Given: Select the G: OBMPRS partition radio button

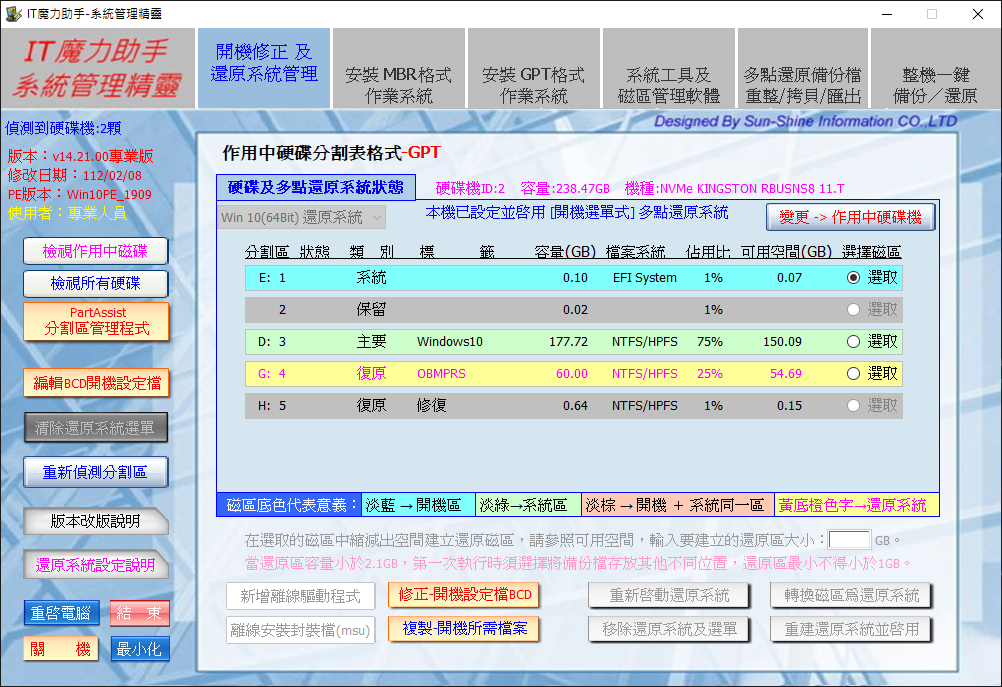Looking at the screenshot, I should click(853, 374).
